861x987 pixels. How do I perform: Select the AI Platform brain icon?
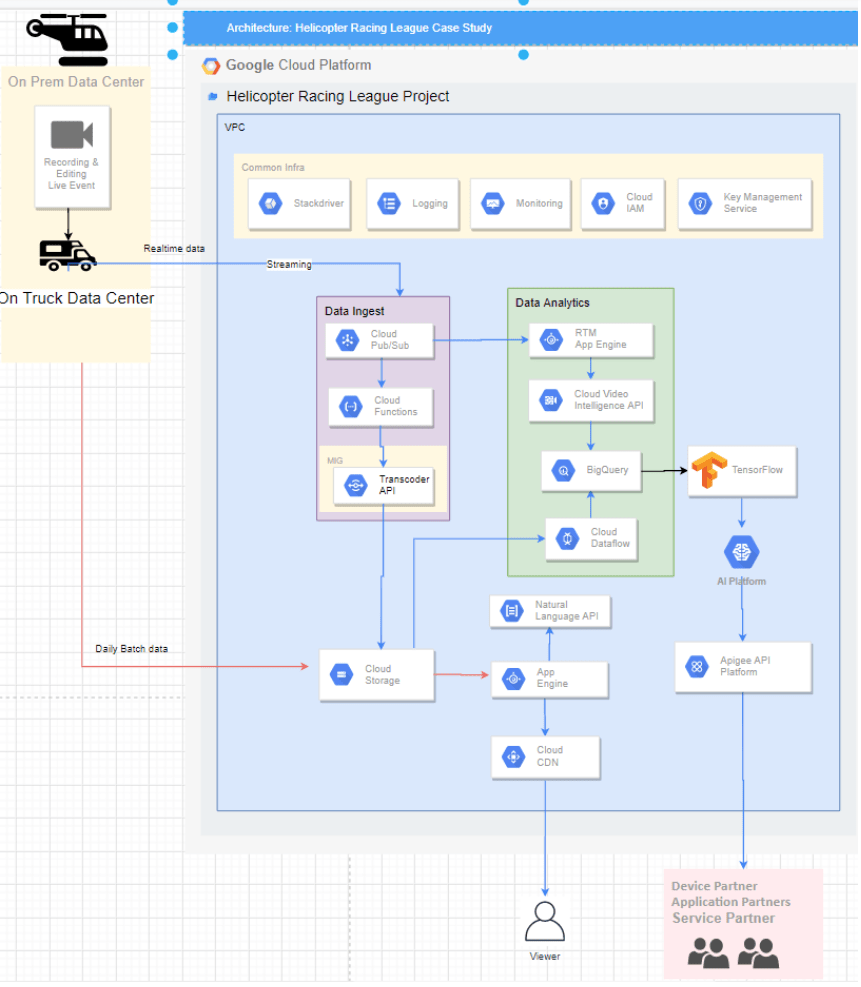[x=741, y=551]
